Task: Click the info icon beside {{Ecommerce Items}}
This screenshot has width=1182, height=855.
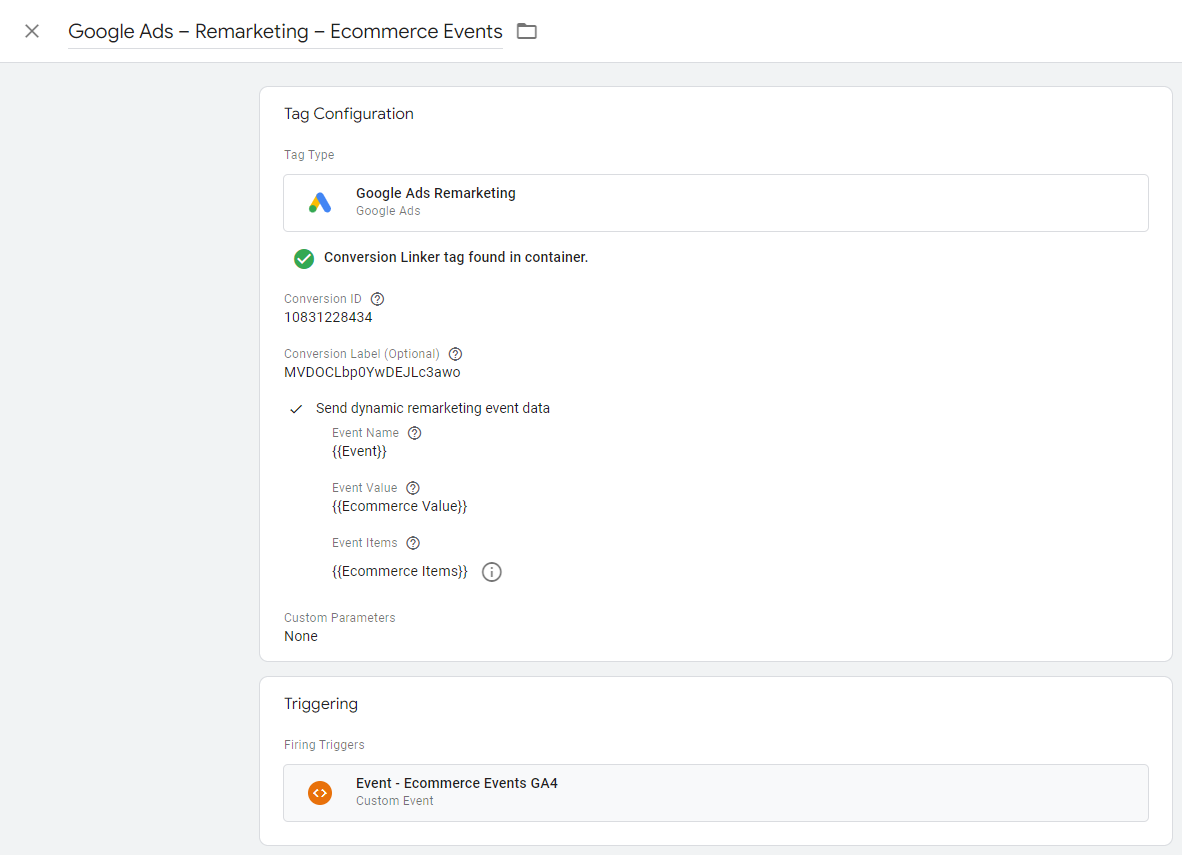Action: (x=491, y=572)
